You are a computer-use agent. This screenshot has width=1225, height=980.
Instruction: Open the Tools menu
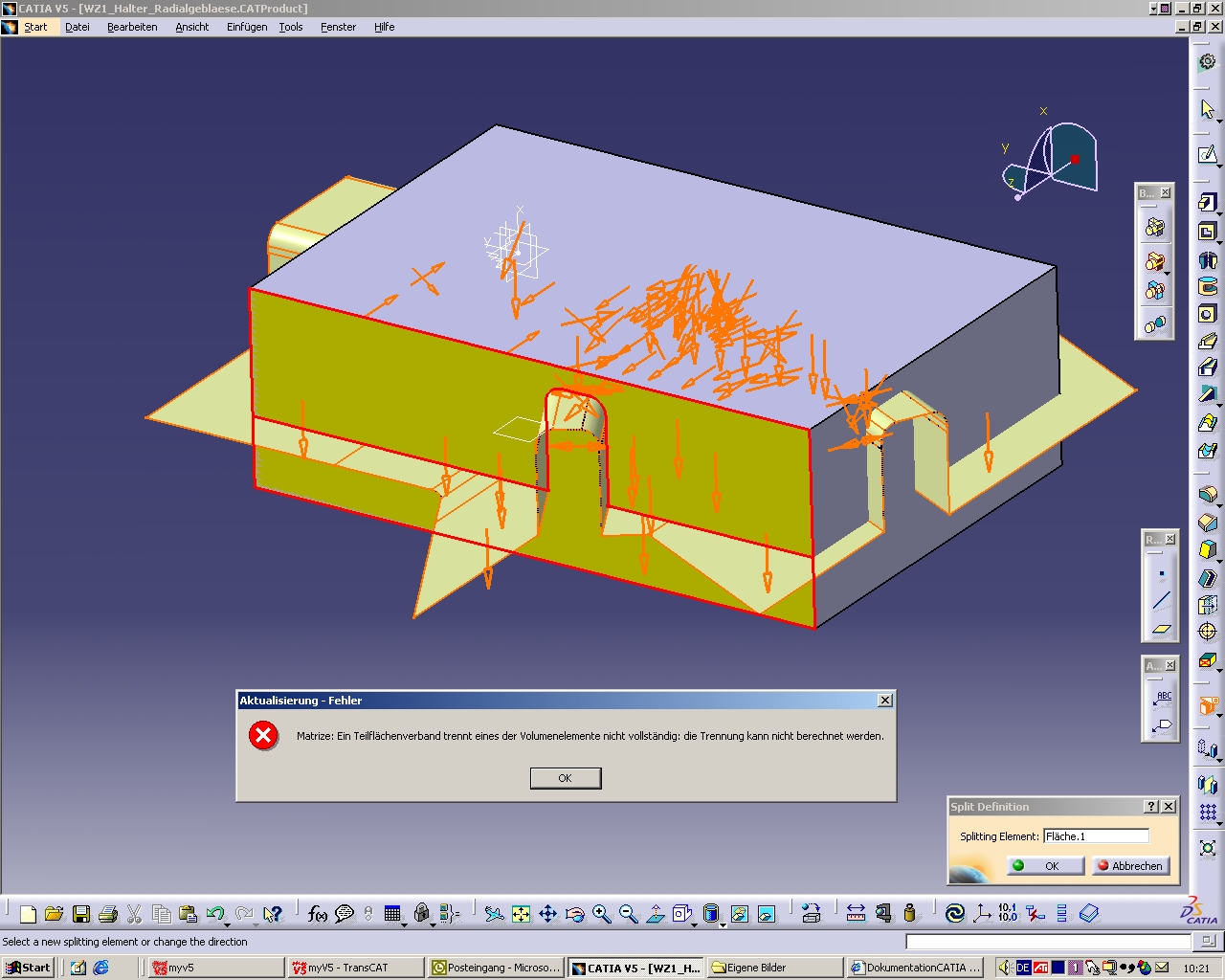[291, 27]
